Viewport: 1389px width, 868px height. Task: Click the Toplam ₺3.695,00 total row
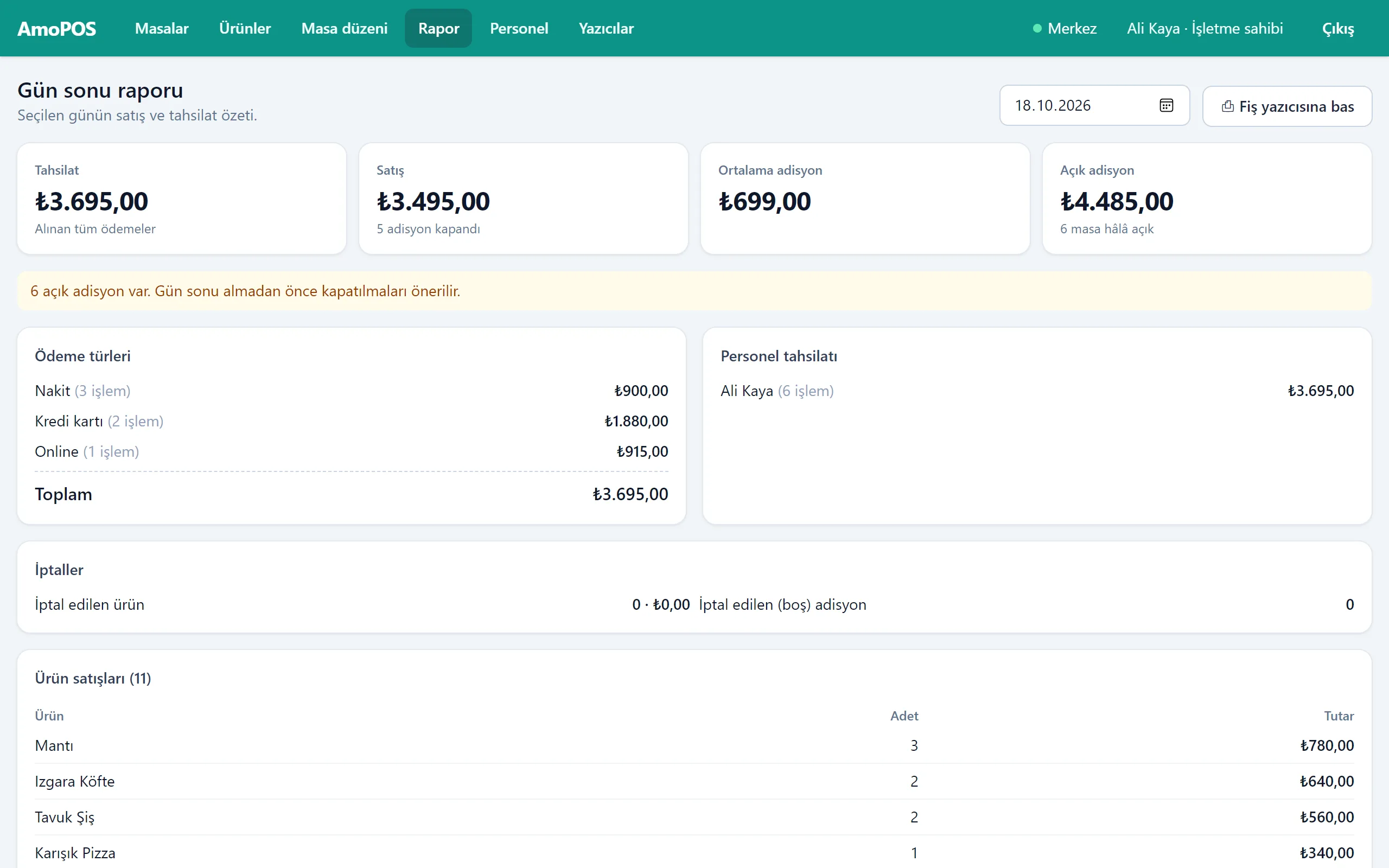coord(351,494)
